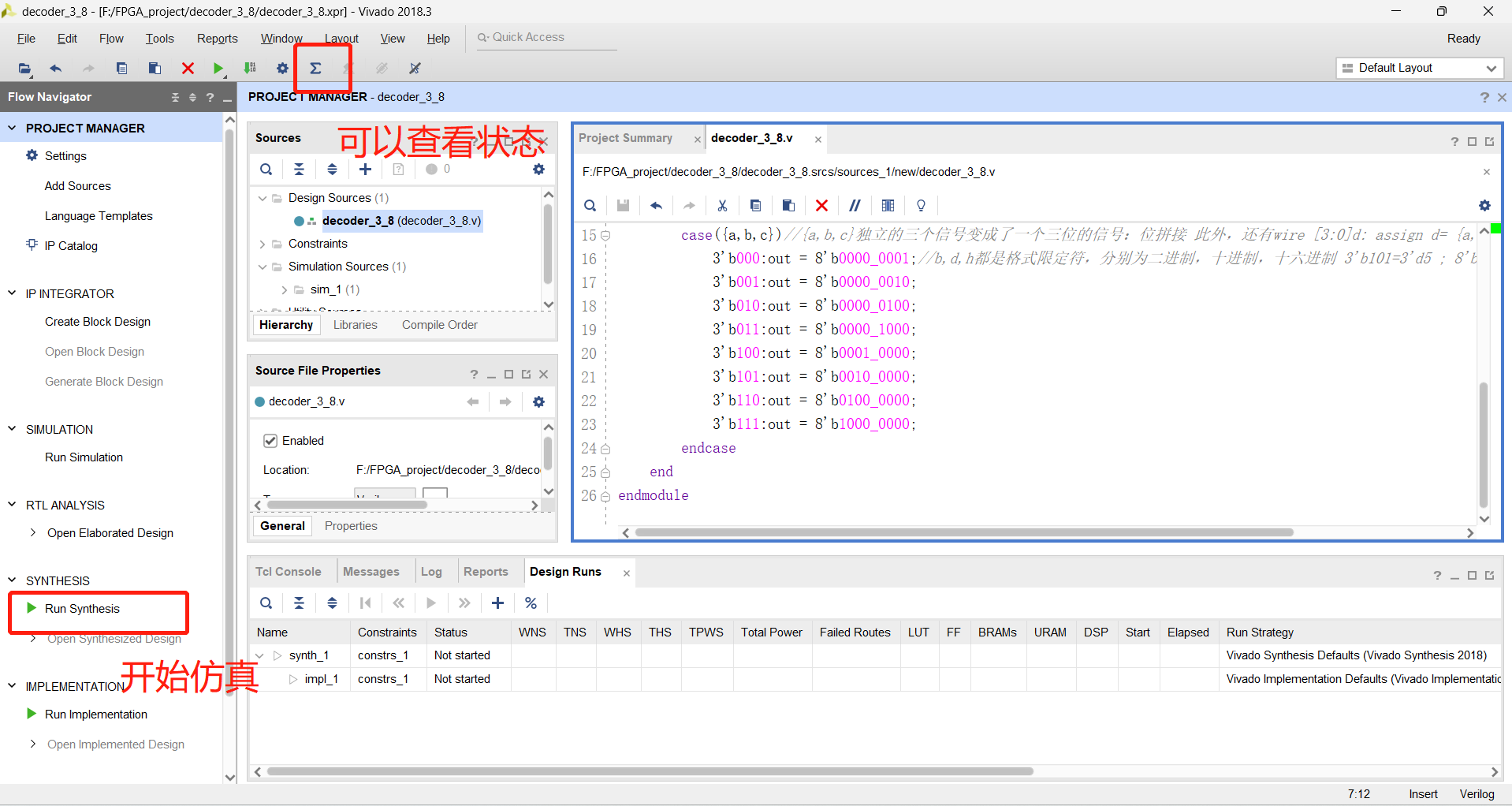Click Run Synthesis in Flow Navigator
This screenshot has width=1512, height=806.
point(82,609)
